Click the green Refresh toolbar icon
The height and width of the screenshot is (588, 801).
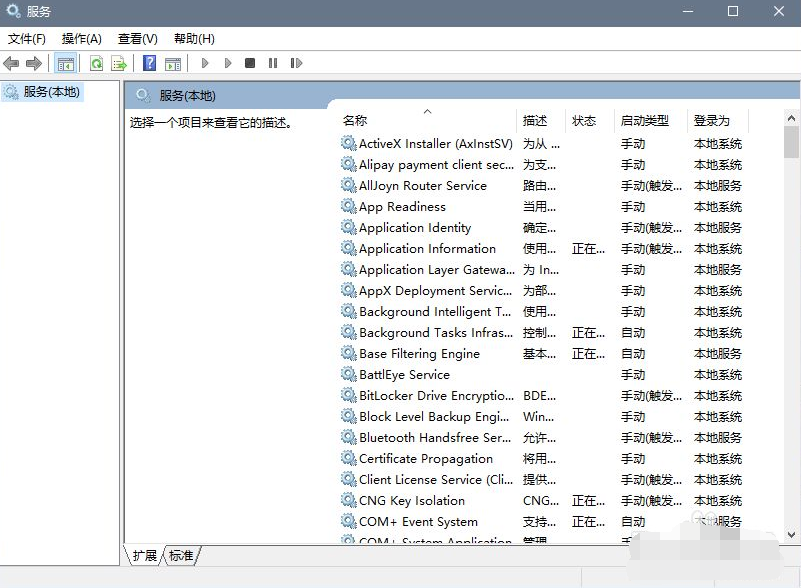pyautogui.click(x=96, y=64)
